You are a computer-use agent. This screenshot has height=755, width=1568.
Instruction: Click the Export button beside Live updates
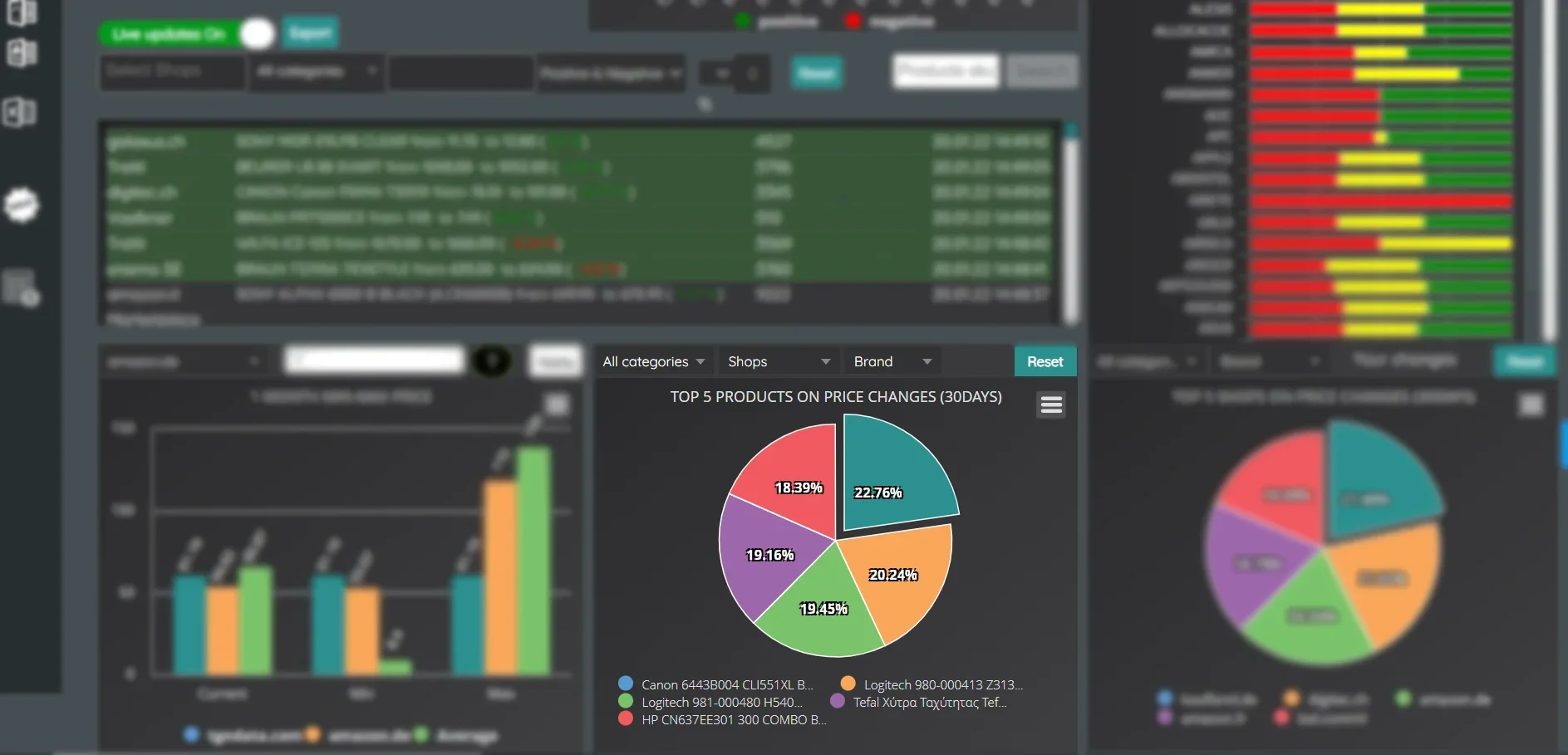click(x=310, y=33)
